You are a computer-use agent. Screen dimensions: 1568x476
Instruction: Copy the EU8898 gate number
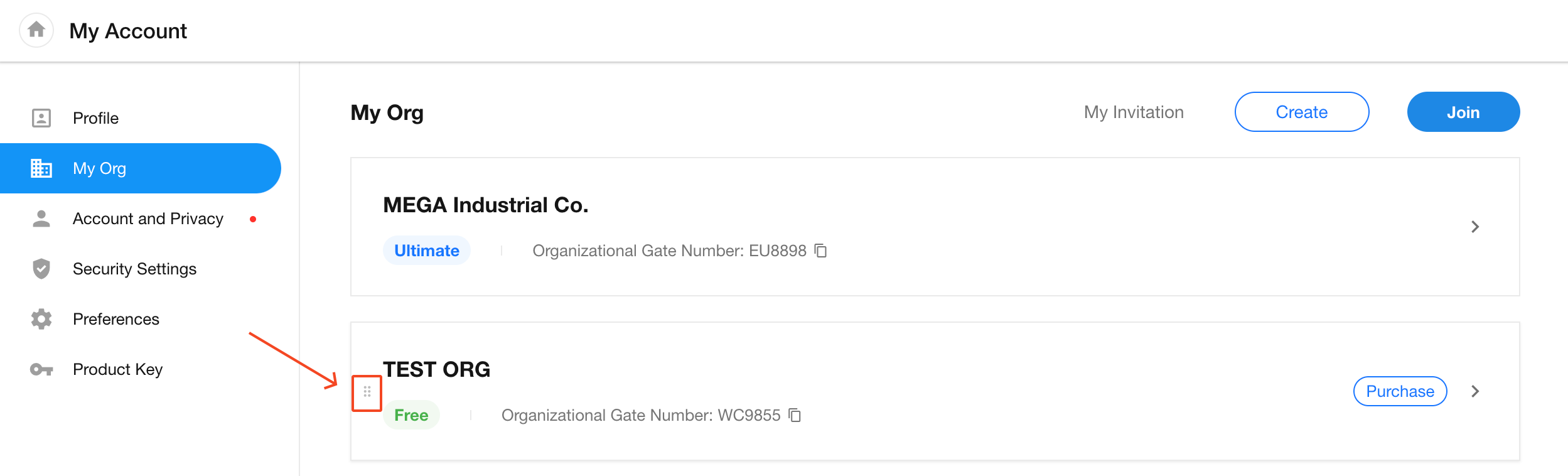click(820, 251)
